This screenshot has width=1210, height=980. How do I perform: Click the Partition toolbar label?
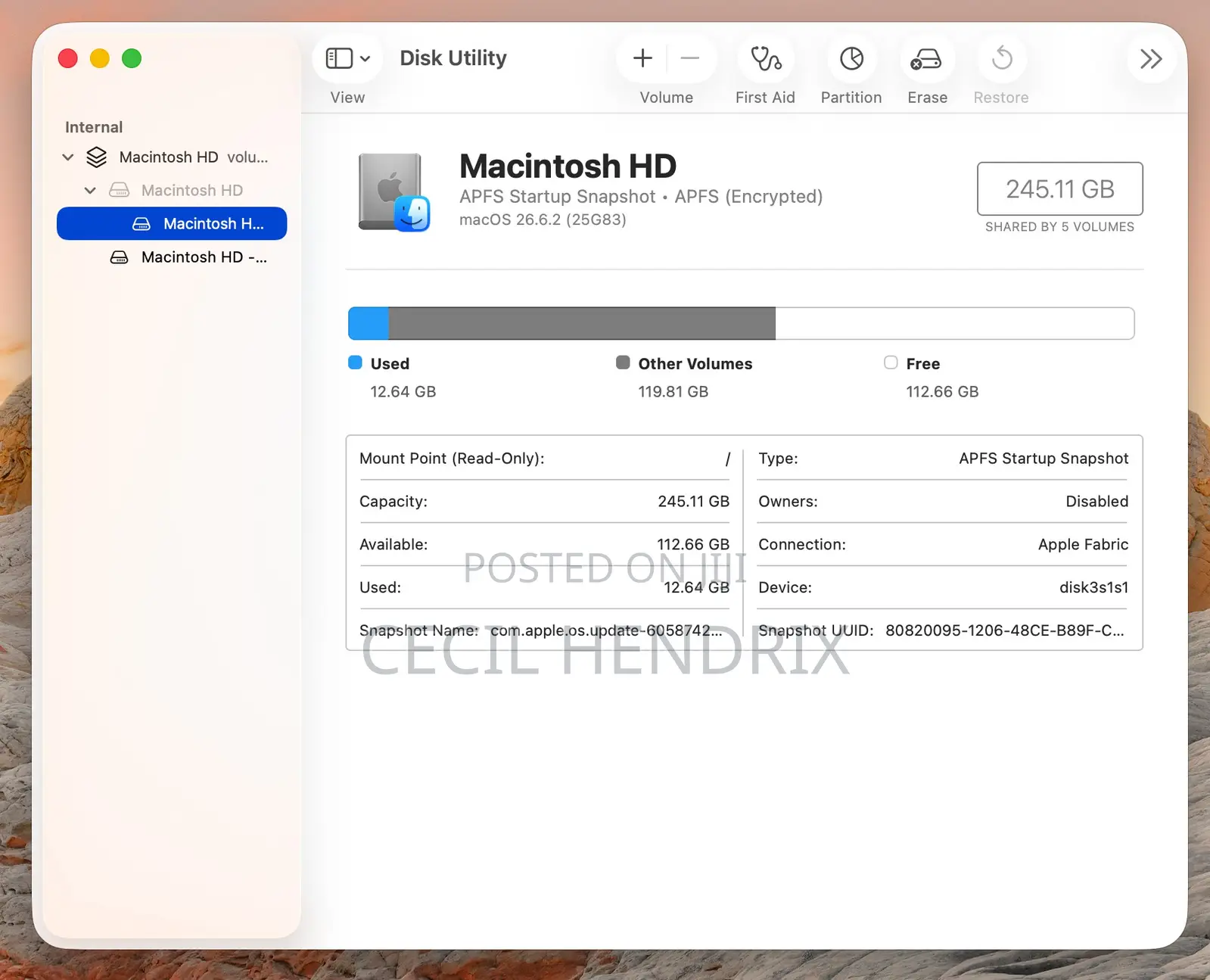(851, 98)
